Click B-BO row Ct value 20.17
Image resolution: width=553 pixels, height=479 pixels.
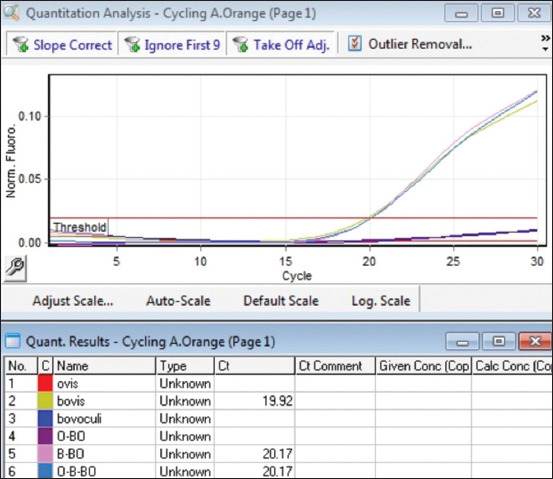[x=278, y=454]
